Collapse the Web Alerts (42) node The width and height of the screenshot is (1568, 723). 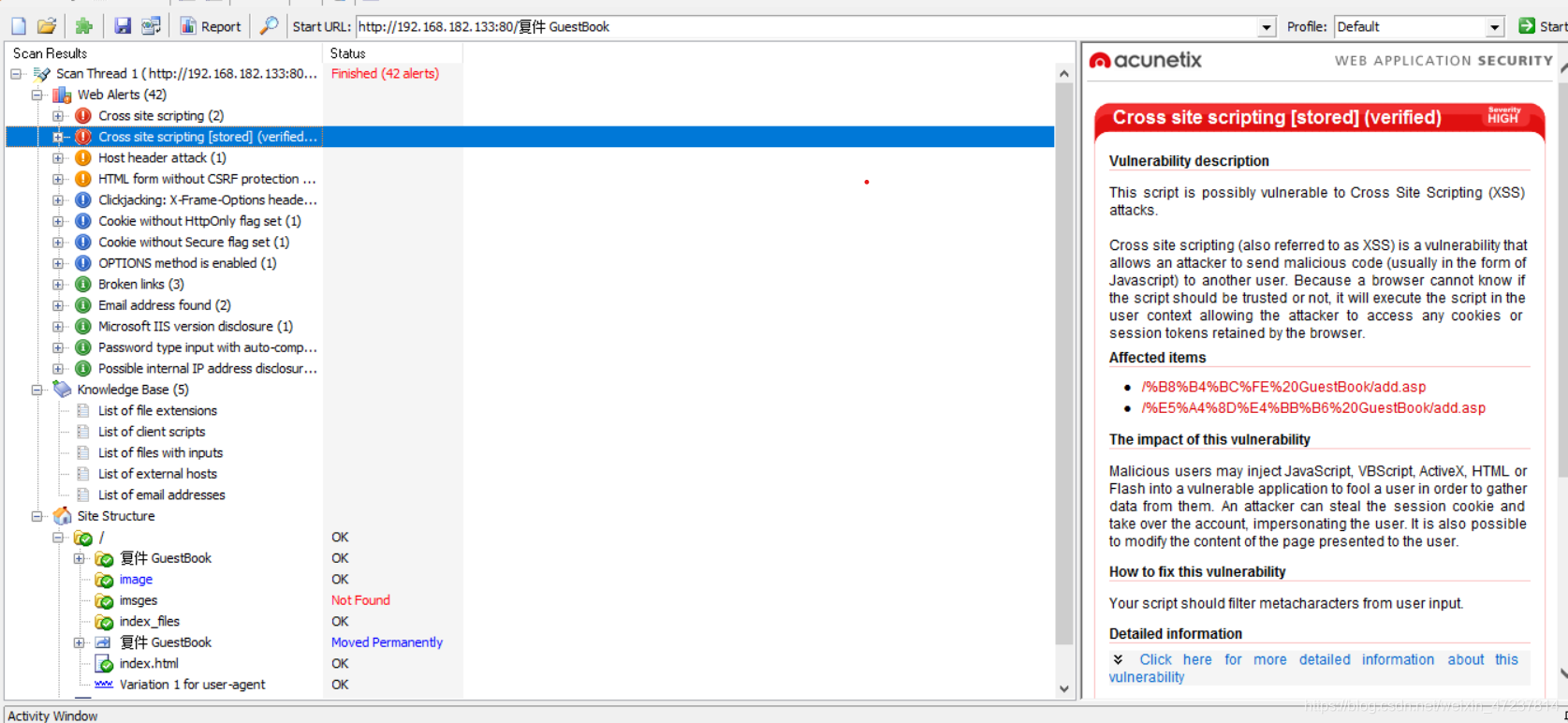[x=37, y=95]
